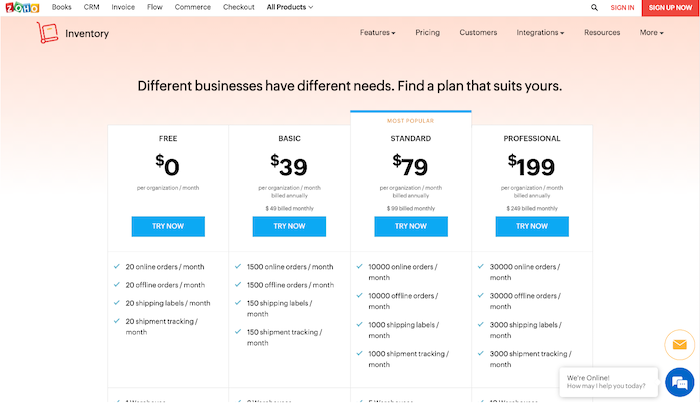
Task: Try the Standard plan now
Action: (x=411, y=226)
